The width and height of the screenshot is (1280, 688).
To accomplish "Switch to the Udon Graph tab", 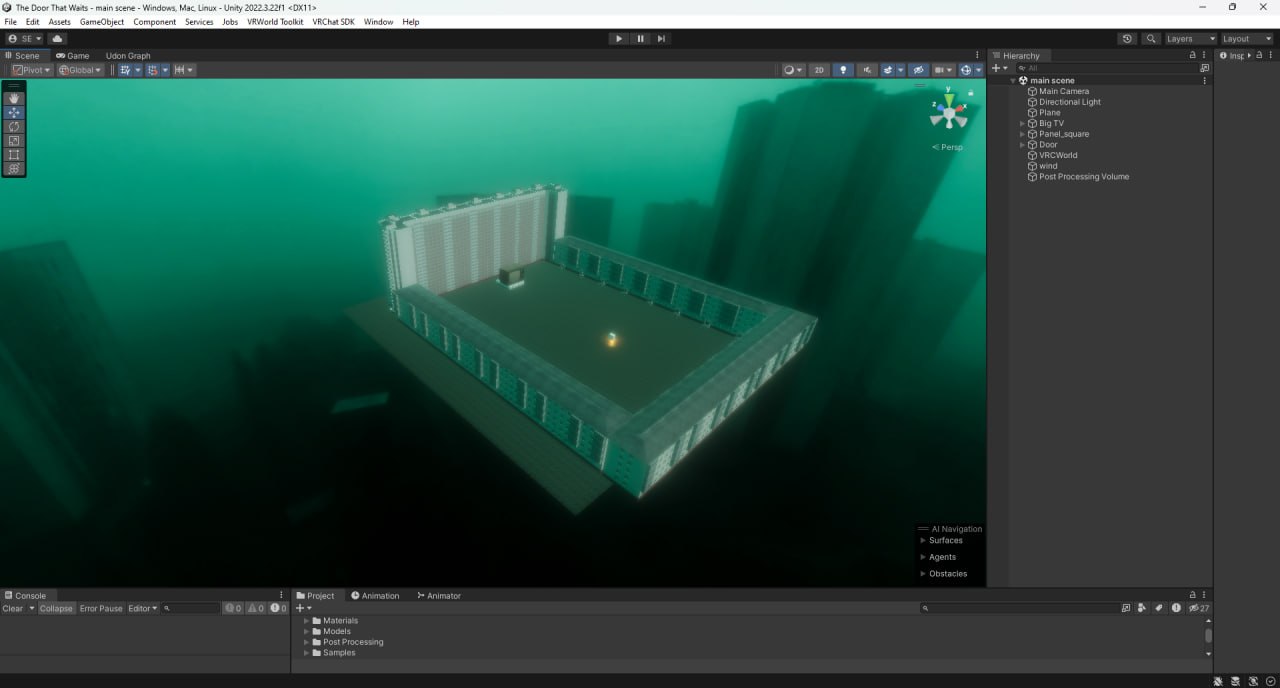I will point(128,56).
